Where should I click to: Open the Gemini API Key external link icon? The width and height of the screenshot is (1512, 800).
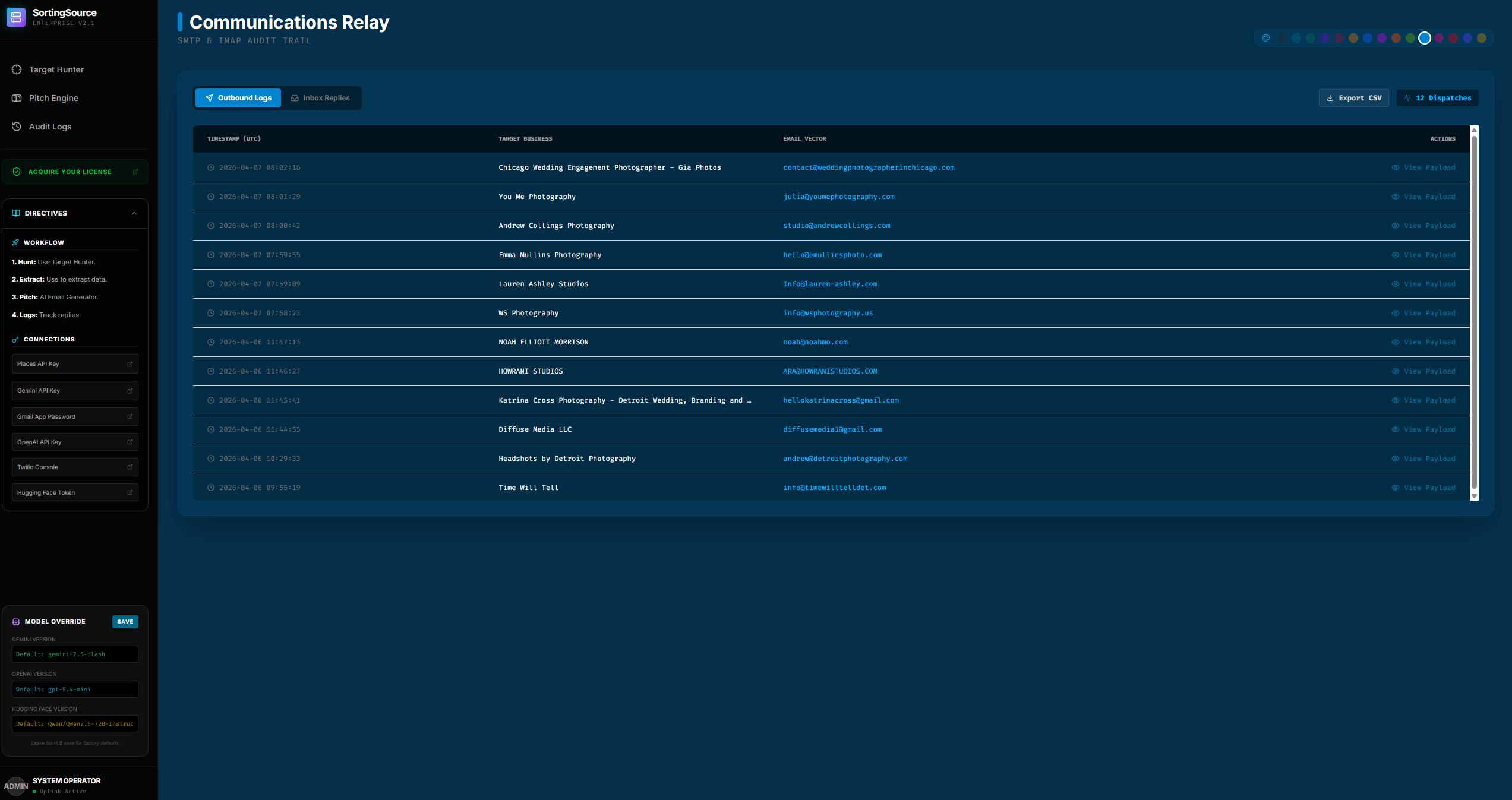point(130,390)
